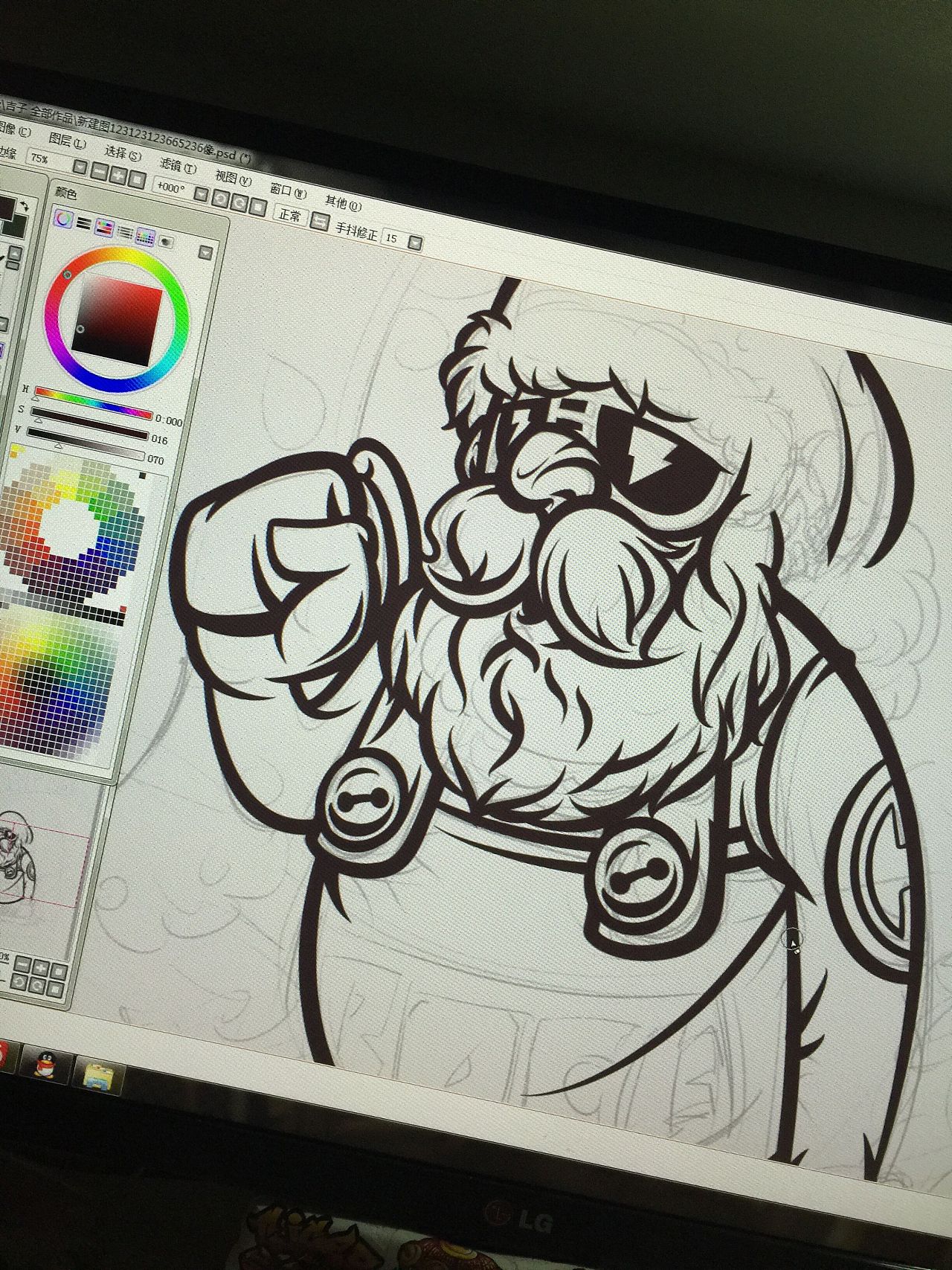
Task: Click the navigator canvas preview thumbnail
Action: [x=45, y=863]
